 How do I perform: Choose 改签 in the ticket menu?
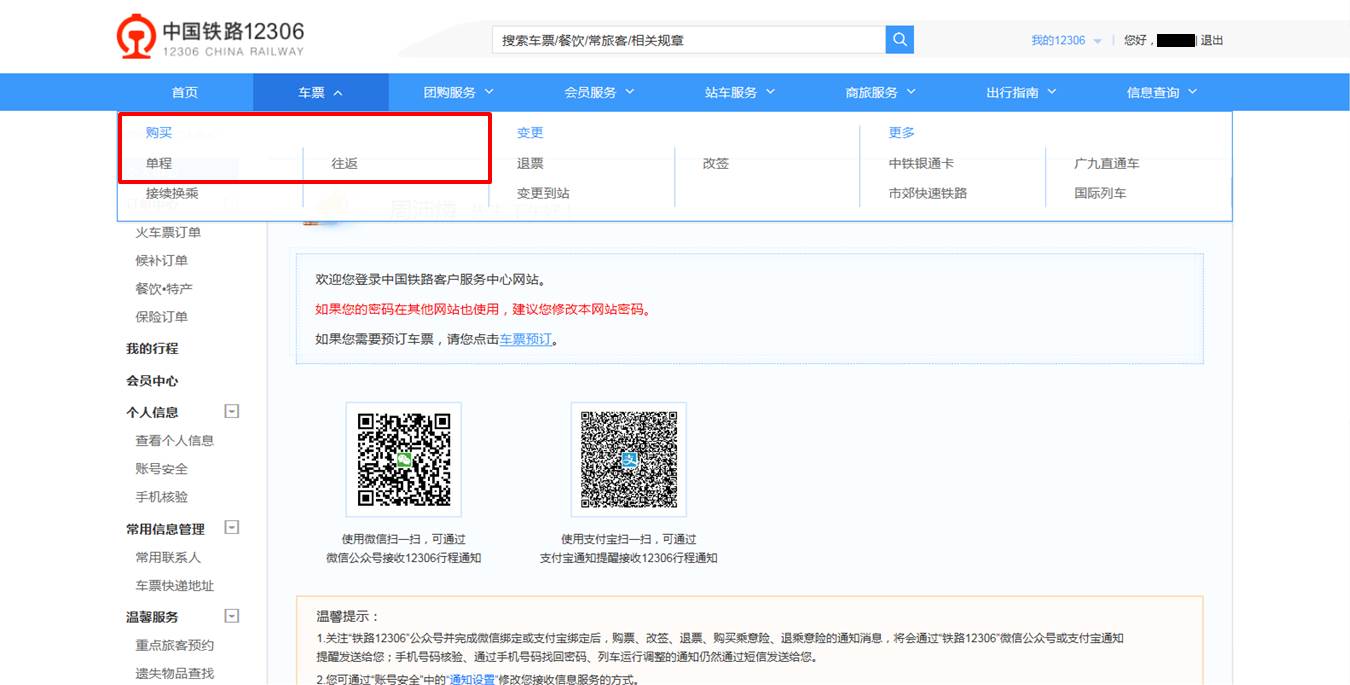[x=716, y=164]
